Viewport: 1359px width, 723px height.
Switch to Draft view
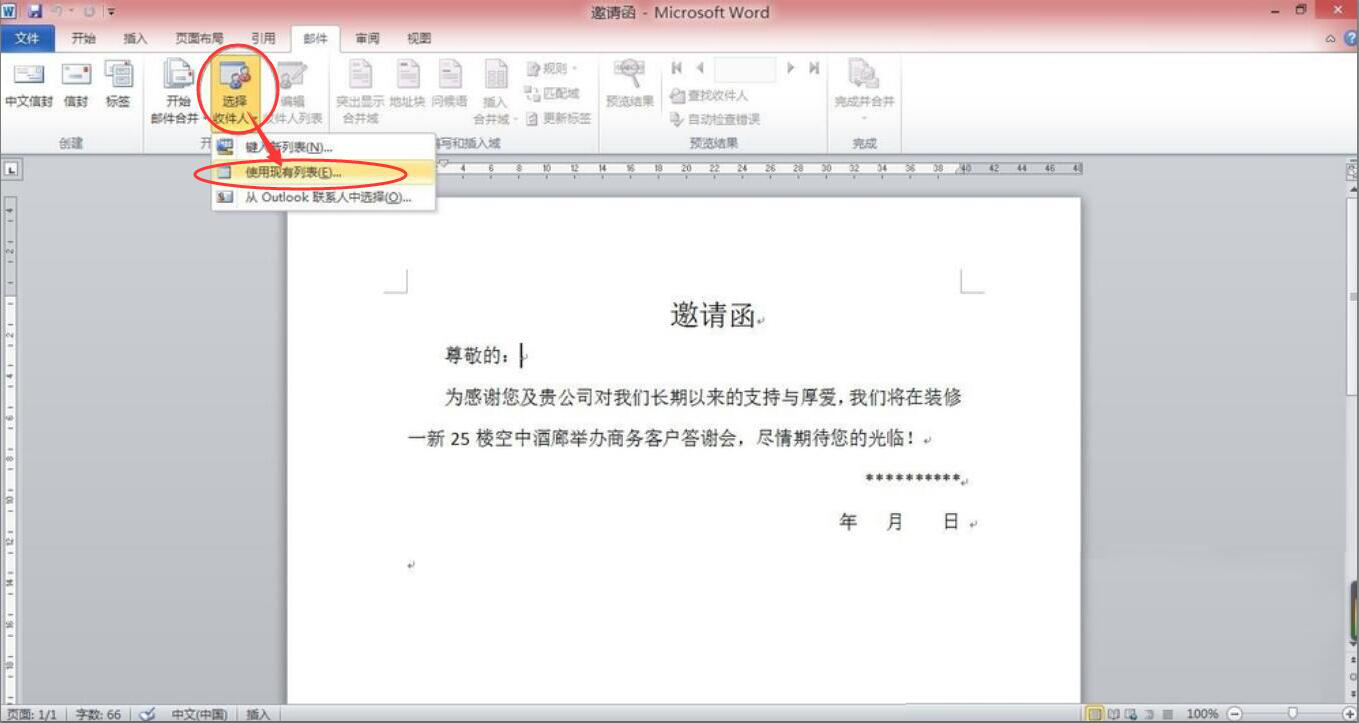pos(1167,714)
